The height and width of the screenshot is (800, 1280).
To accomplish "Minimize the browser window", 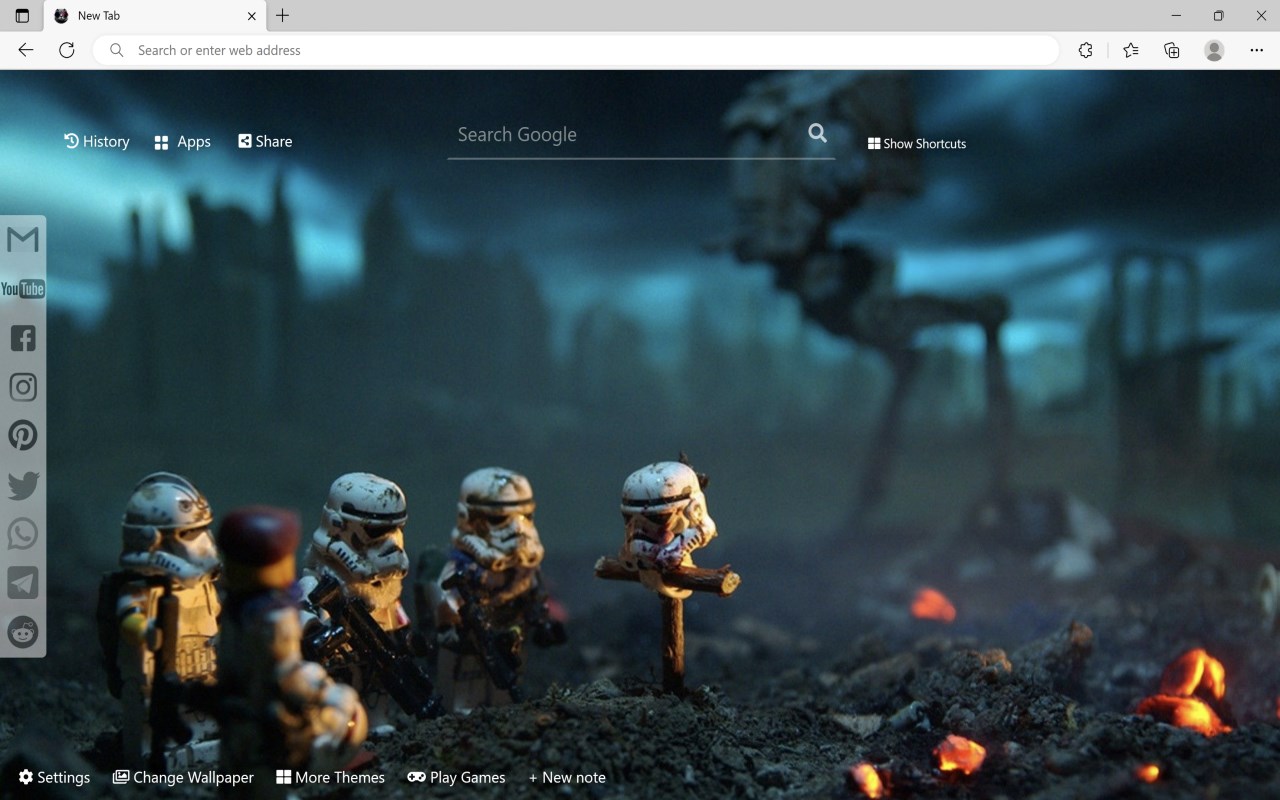I will pos(1176,16).
